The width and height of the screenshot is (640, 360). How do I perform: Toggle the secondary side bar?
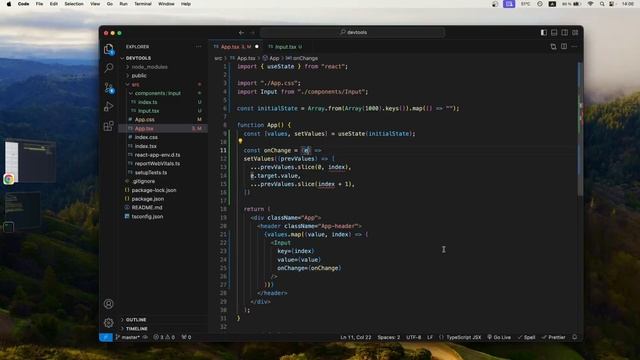[x=564, y=32]
